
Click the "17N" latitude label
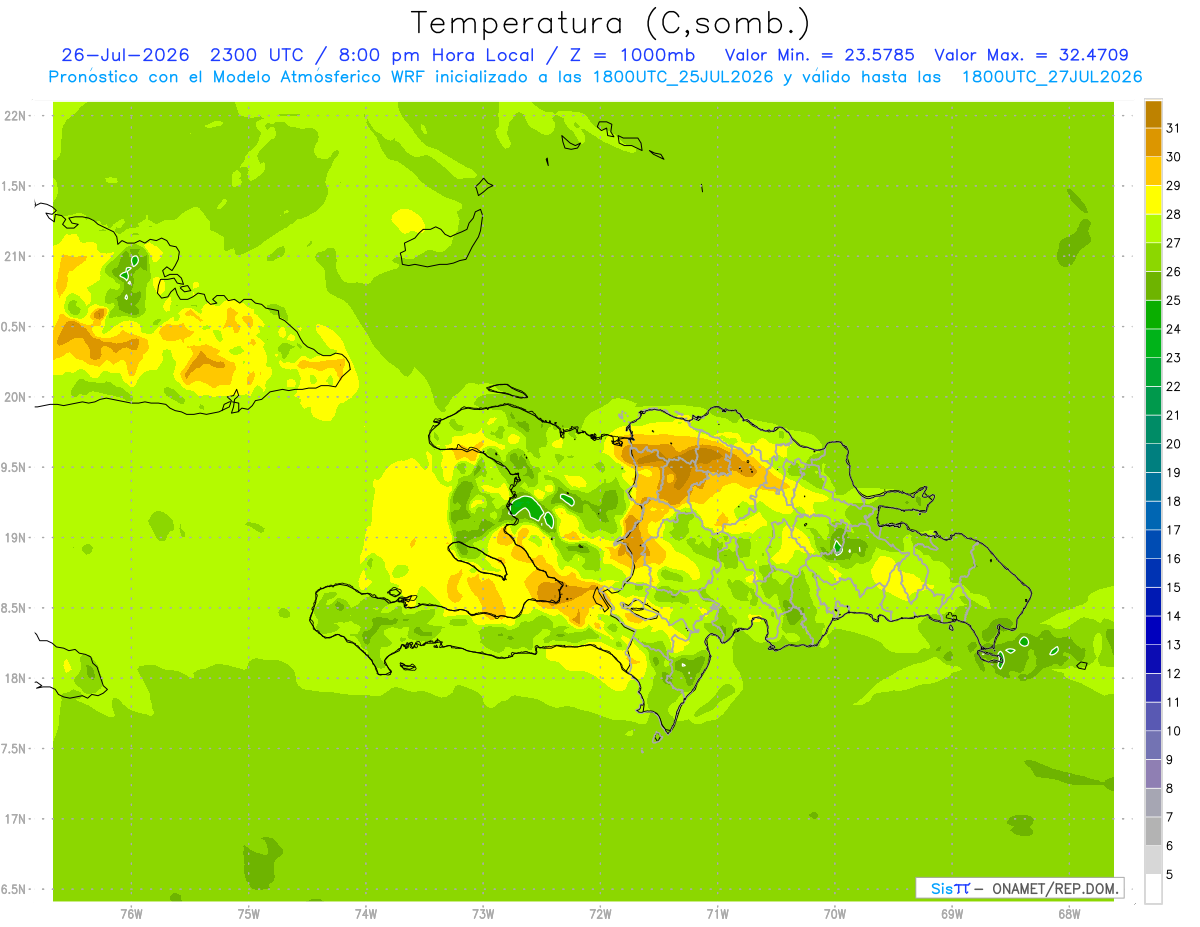15,819
